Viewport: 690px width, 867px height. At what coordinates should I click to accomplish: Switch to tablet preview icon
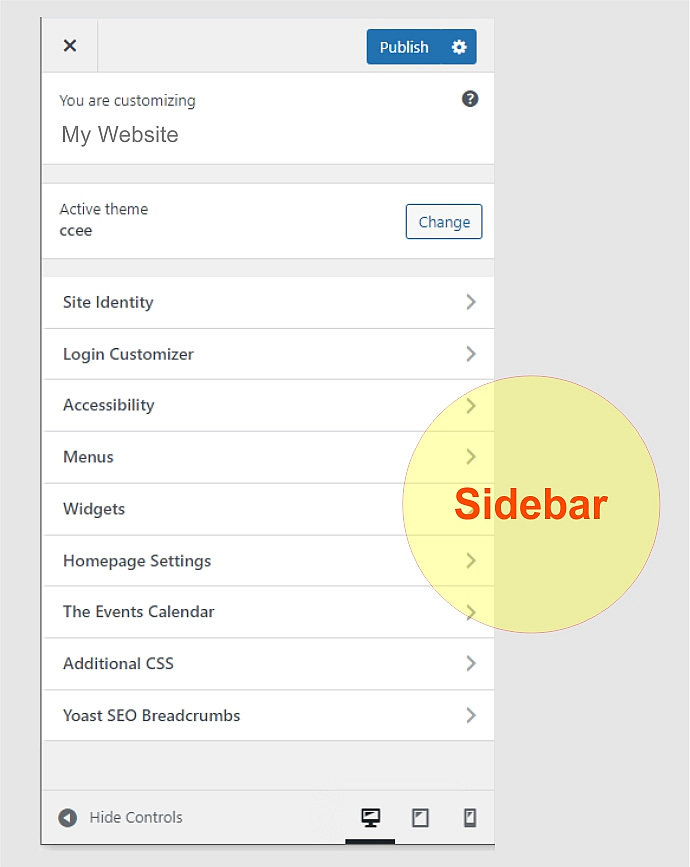pos(420,817)
